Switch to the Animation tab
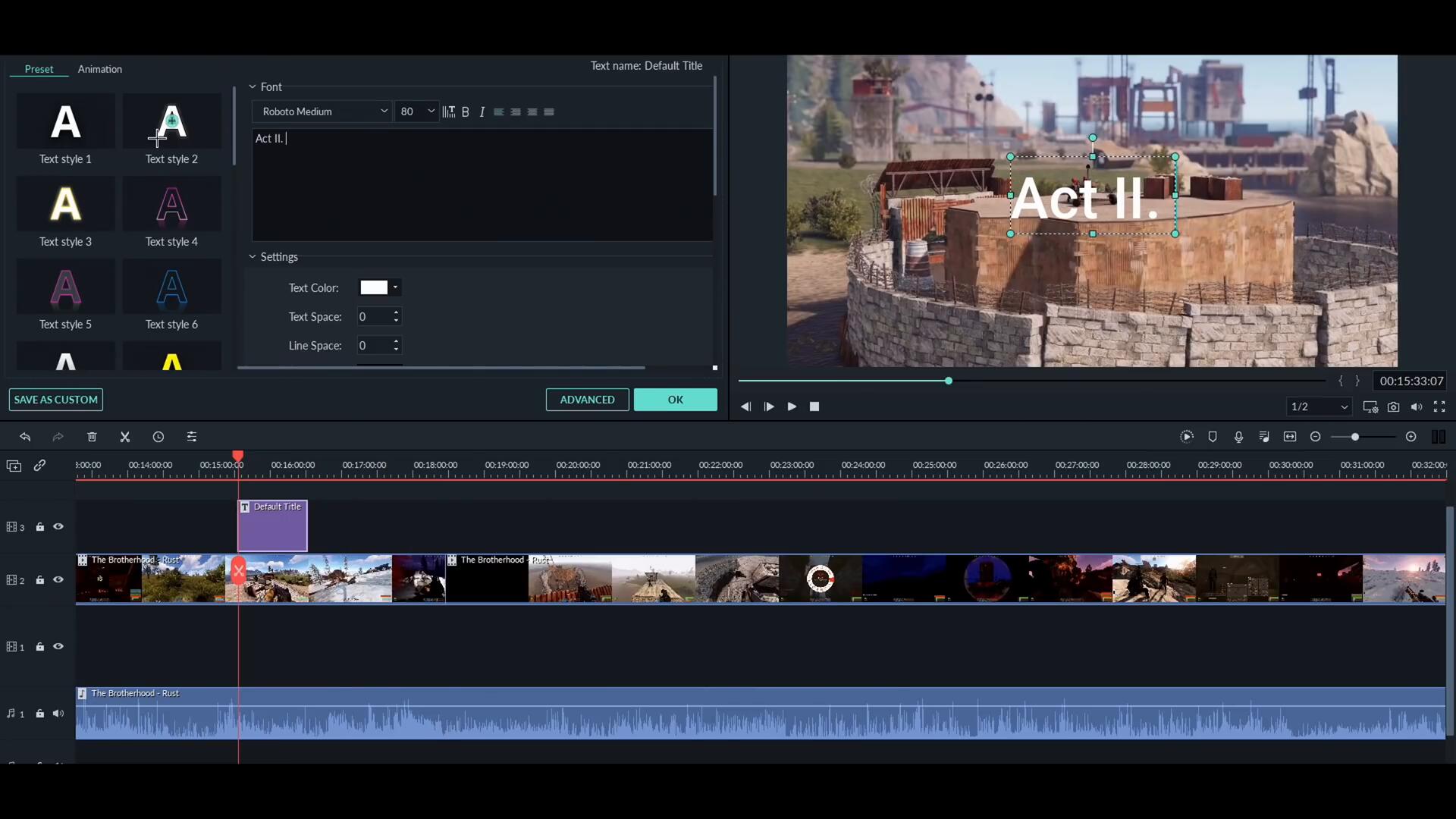 (99, 69)
